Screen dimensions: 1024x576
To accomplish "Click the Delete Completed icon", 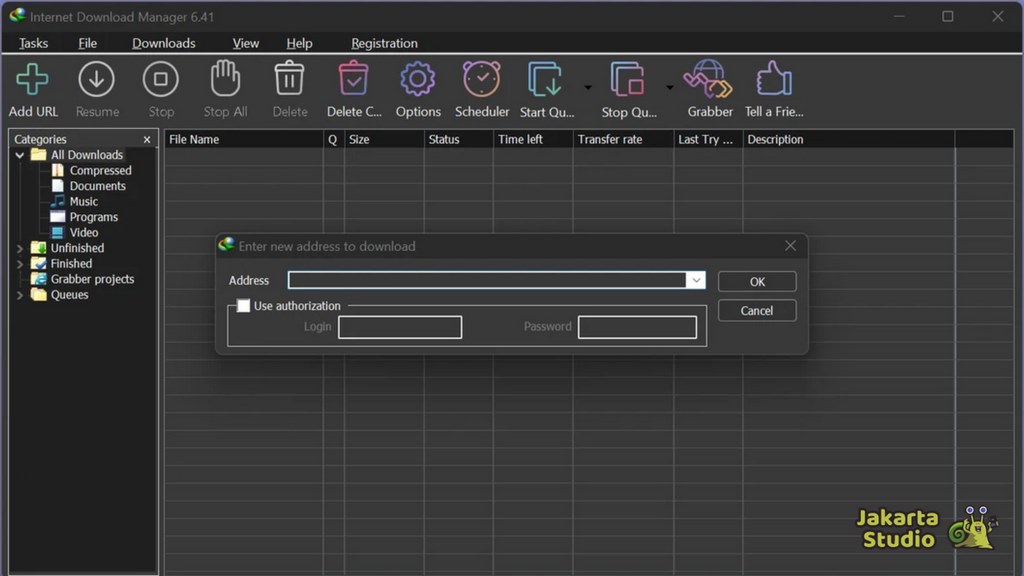I will (x=353, y=78).
